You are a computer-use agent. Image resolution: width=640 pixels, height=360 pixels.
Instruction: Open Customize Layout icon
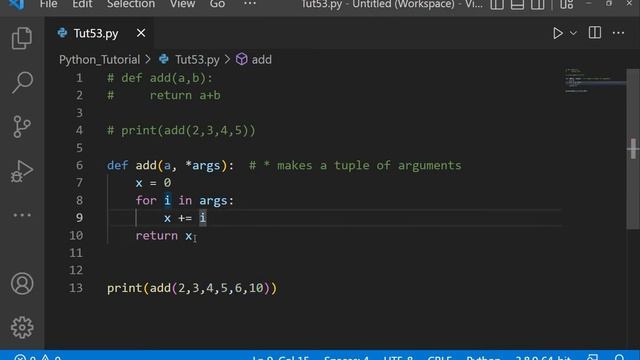(567, 4)
